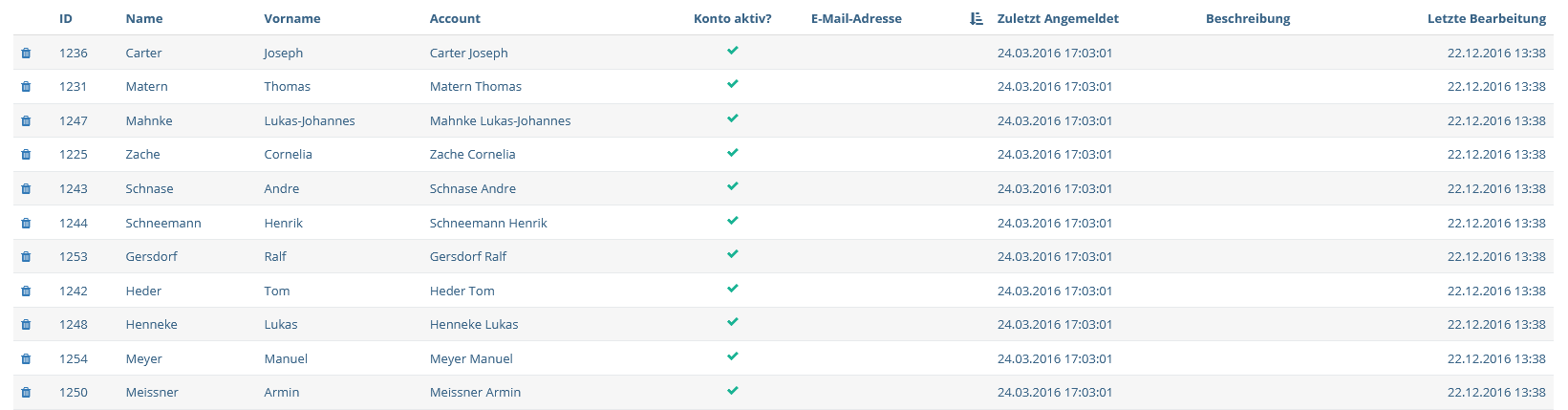Open the Schneemann Henrik account entry
The height and width of the screenshot is (410, 1568).
[x=488, y=223]
